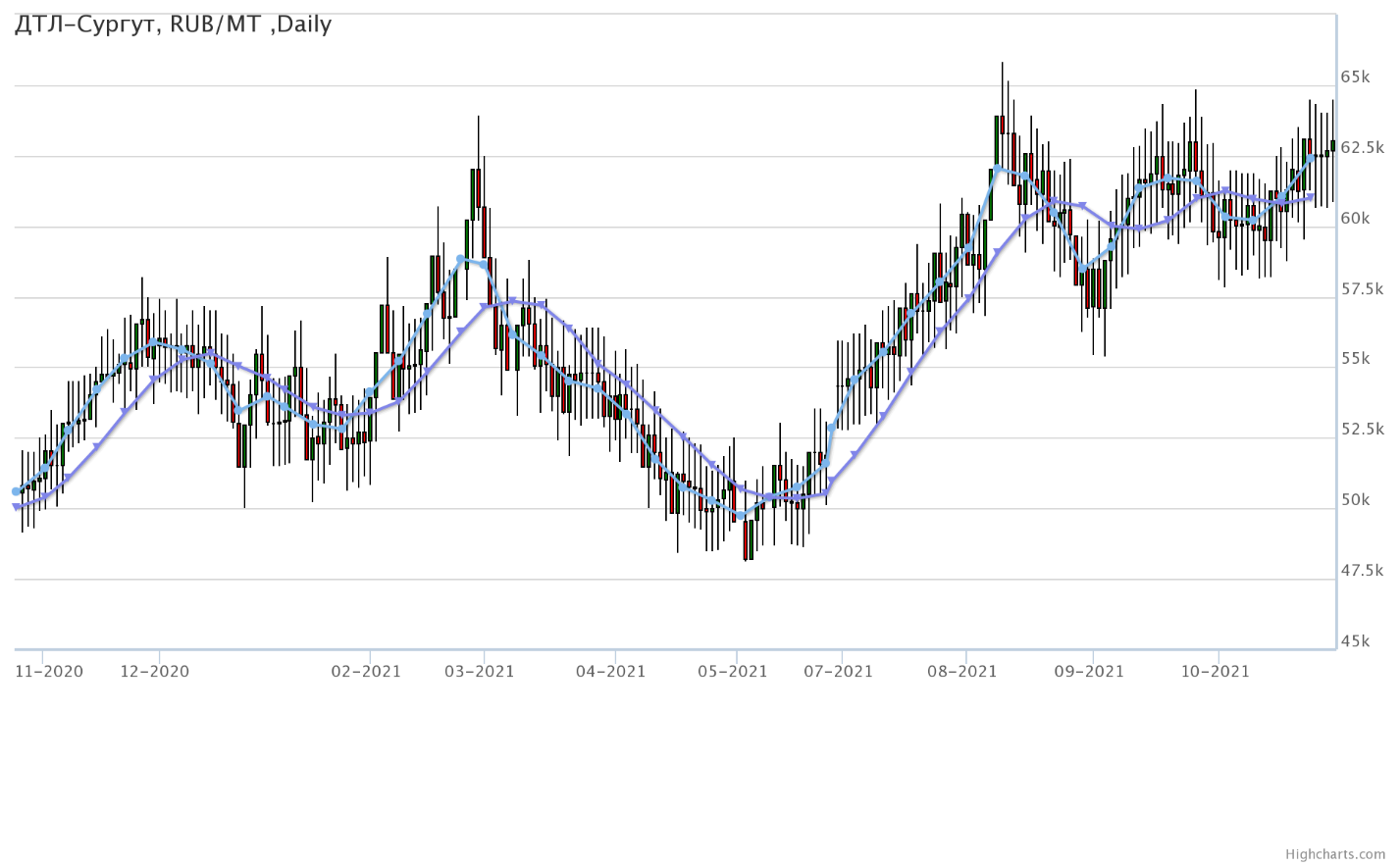Select the 03-2021 x-axis date label

coord(480,672)
